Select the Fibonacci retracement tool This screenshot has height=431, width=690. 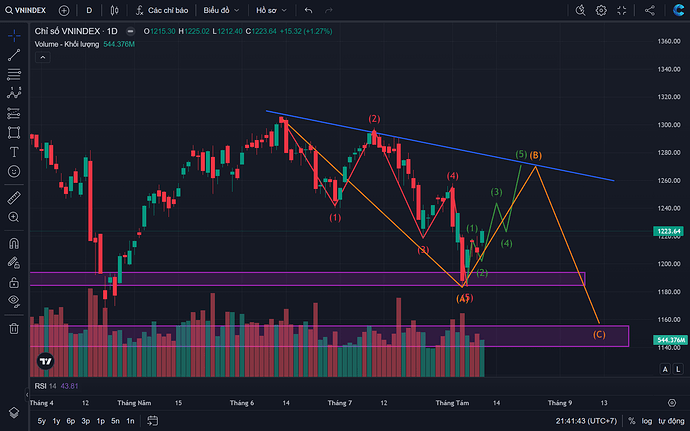(x=14, y=74)
